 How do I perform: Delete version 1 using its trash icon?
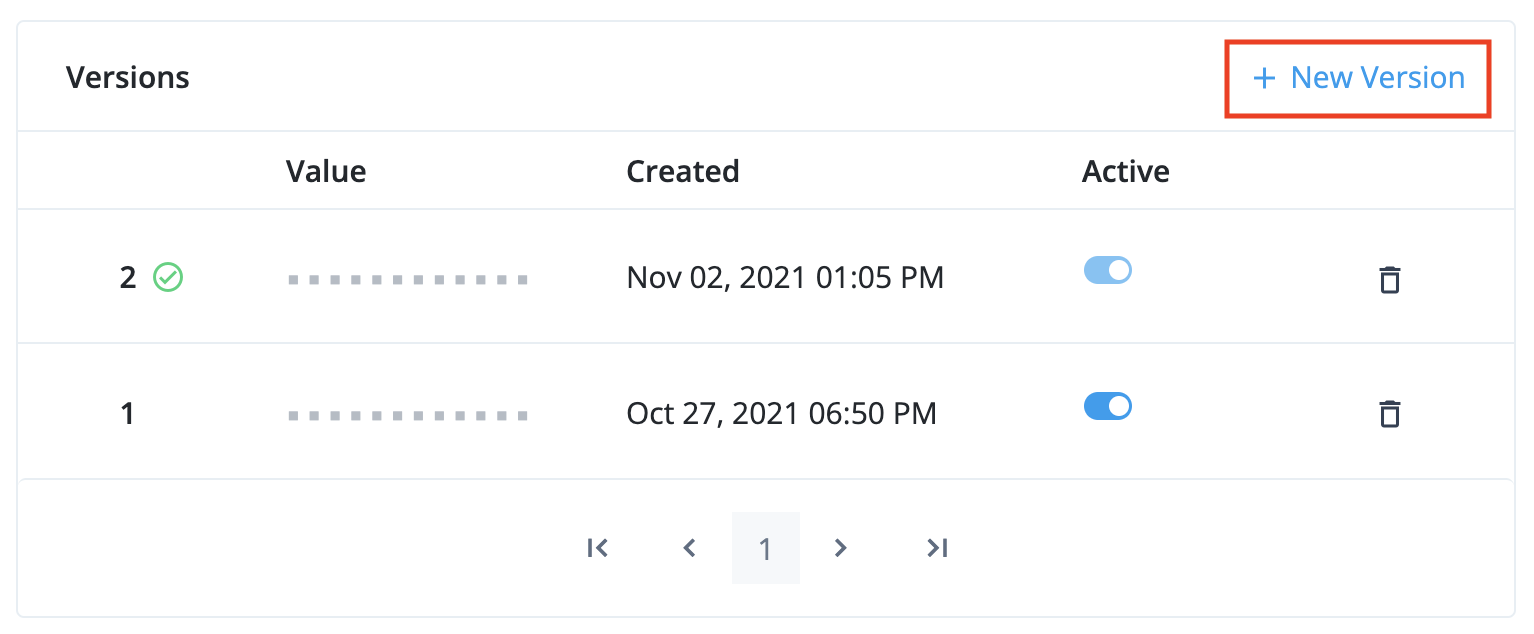point(1390,414)
